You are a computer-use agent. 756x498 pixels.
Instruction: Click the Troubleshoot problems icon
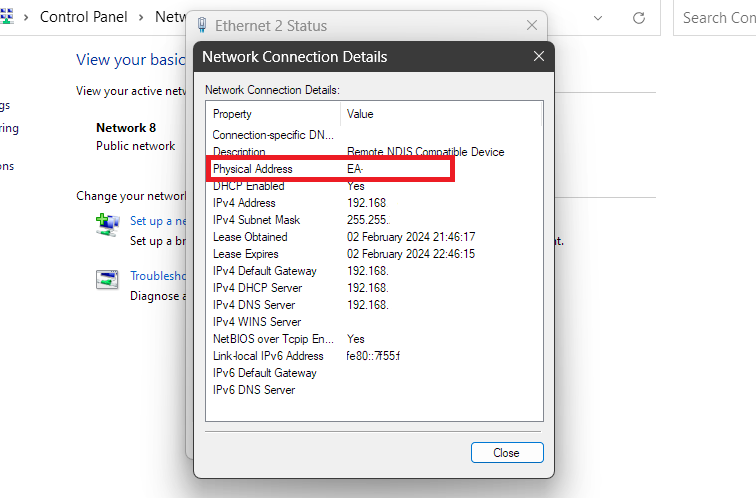click(107, 281)
